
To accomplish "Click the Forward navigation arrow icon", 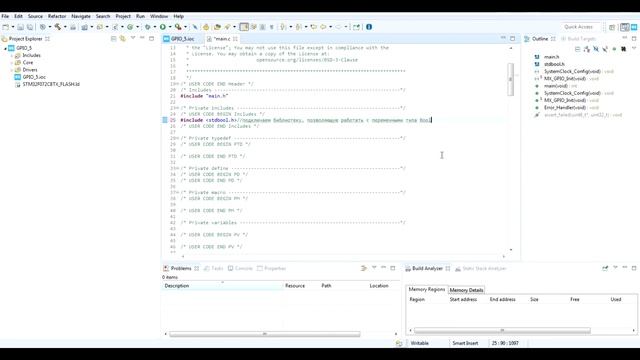I will (x=338, y=27).
